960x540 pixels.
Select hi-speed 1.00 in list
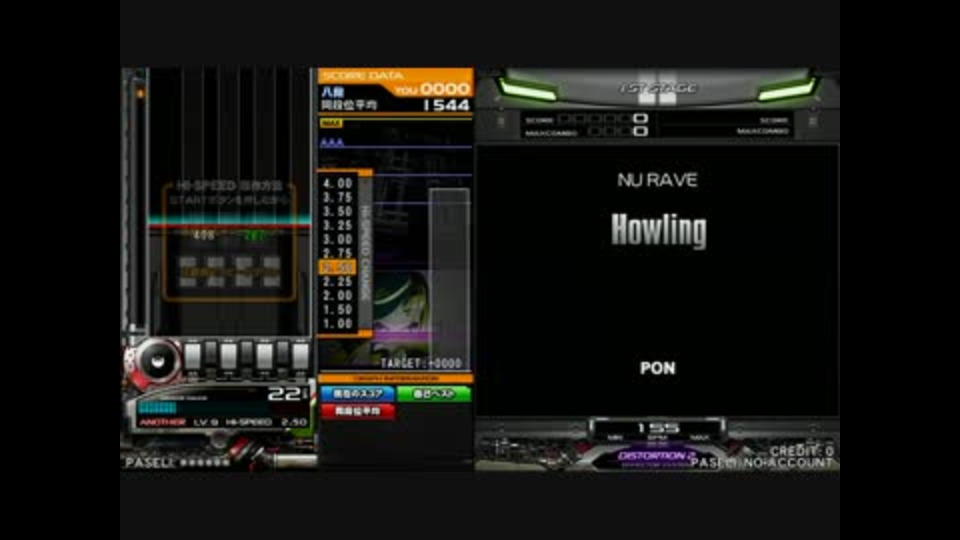click(x=337, y=324)
